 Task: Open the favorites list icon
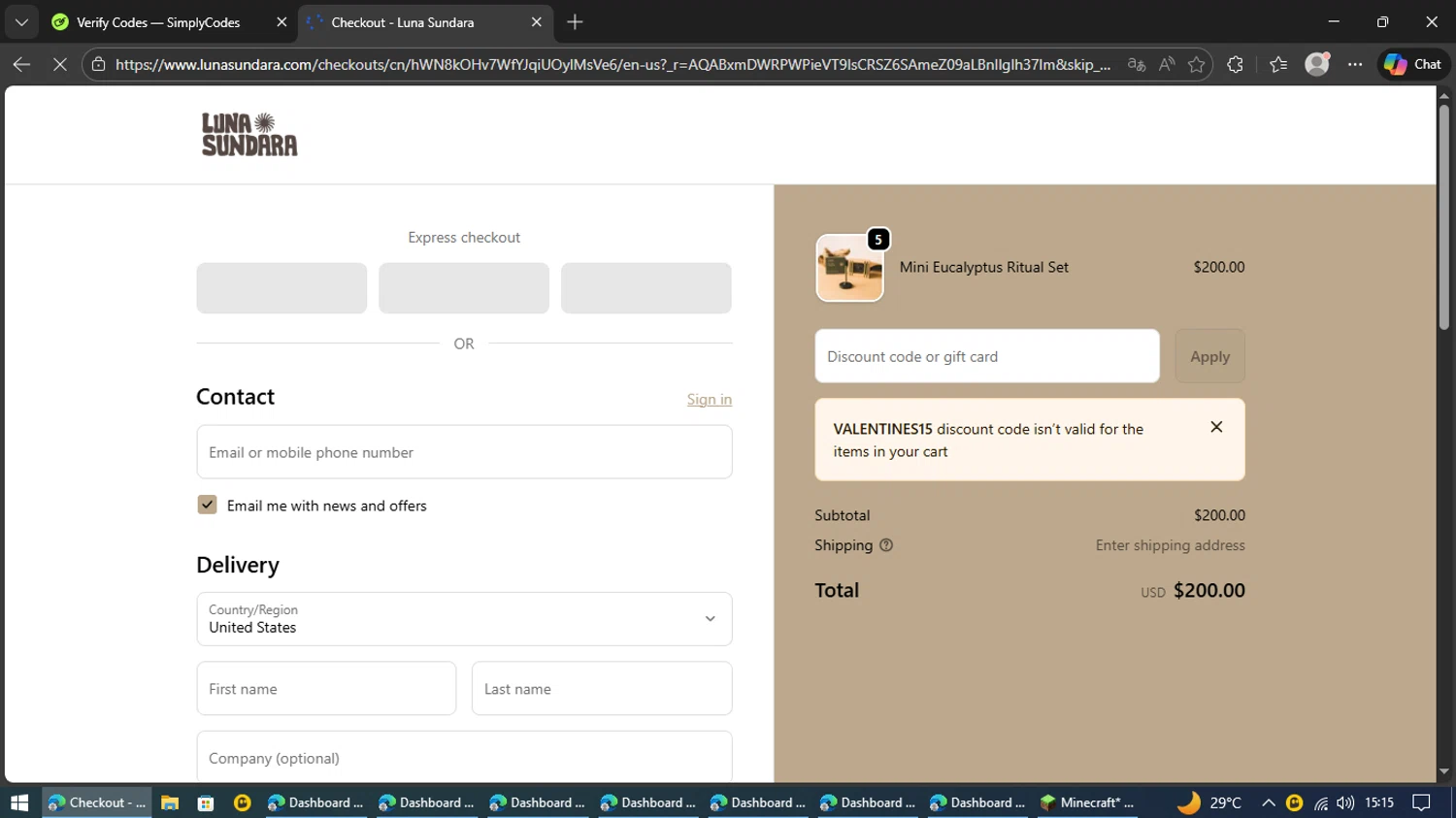tap(1278, 65)
